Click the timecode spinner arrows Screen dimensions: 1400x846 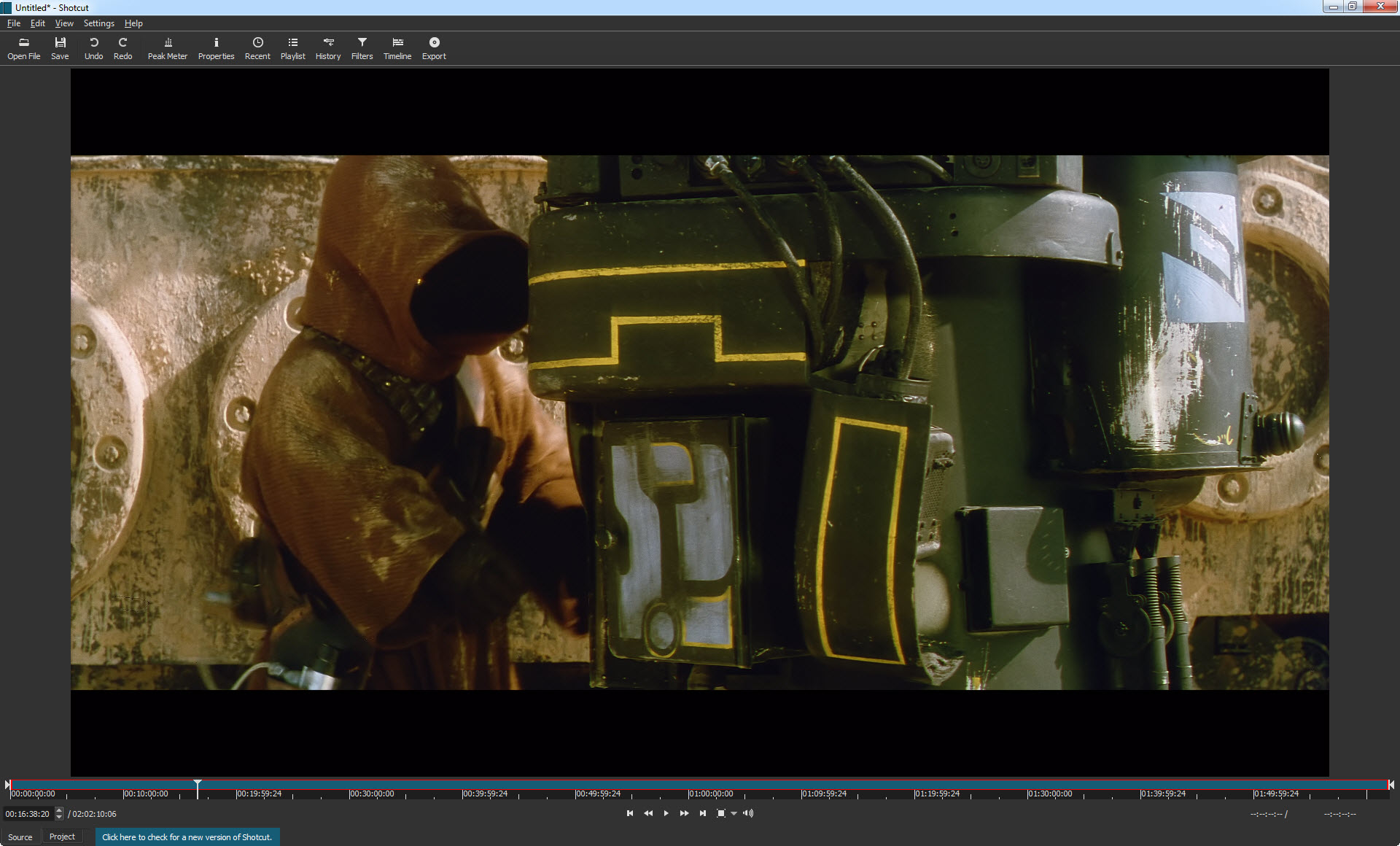click(x=59, y=814)
